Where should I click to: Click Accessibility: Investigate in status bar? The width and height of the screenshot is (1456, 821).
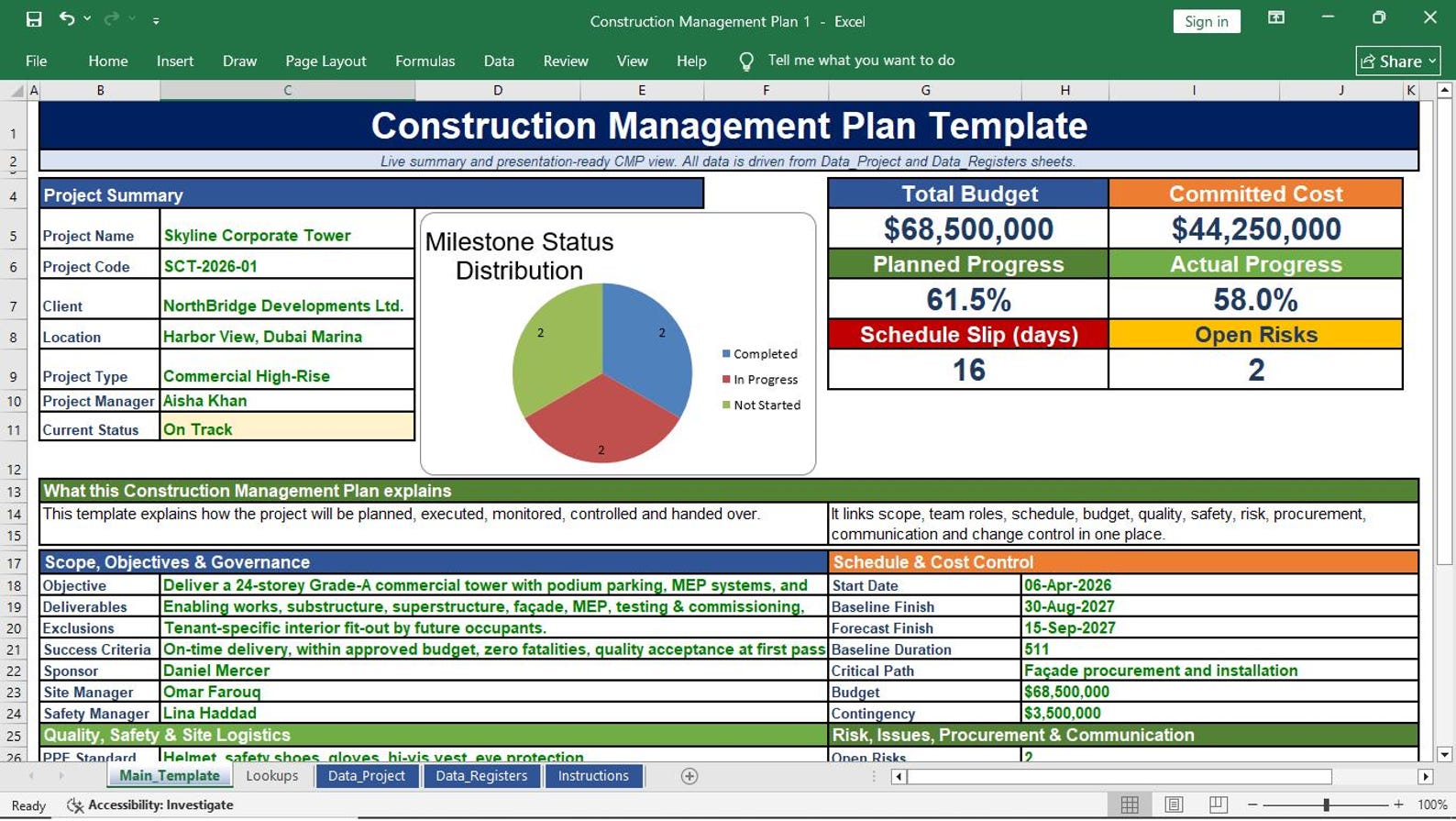point(150,804)
